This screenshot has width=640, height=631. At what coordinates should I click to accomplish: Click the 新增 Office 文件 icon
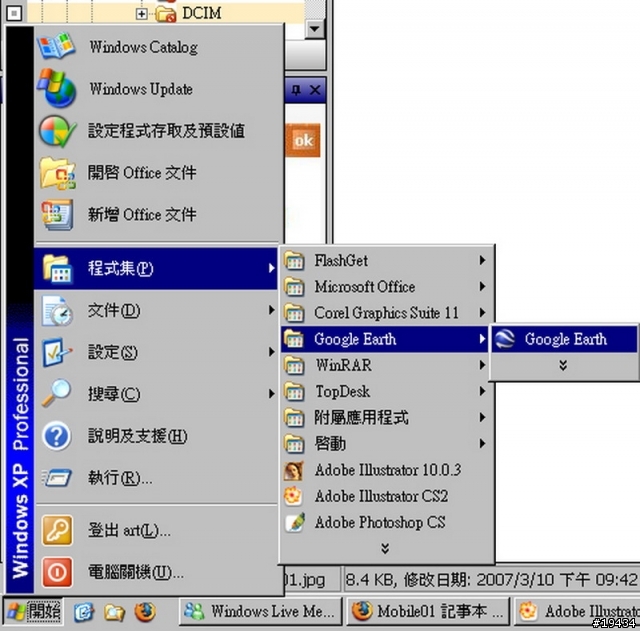click(x=57, y=214)
